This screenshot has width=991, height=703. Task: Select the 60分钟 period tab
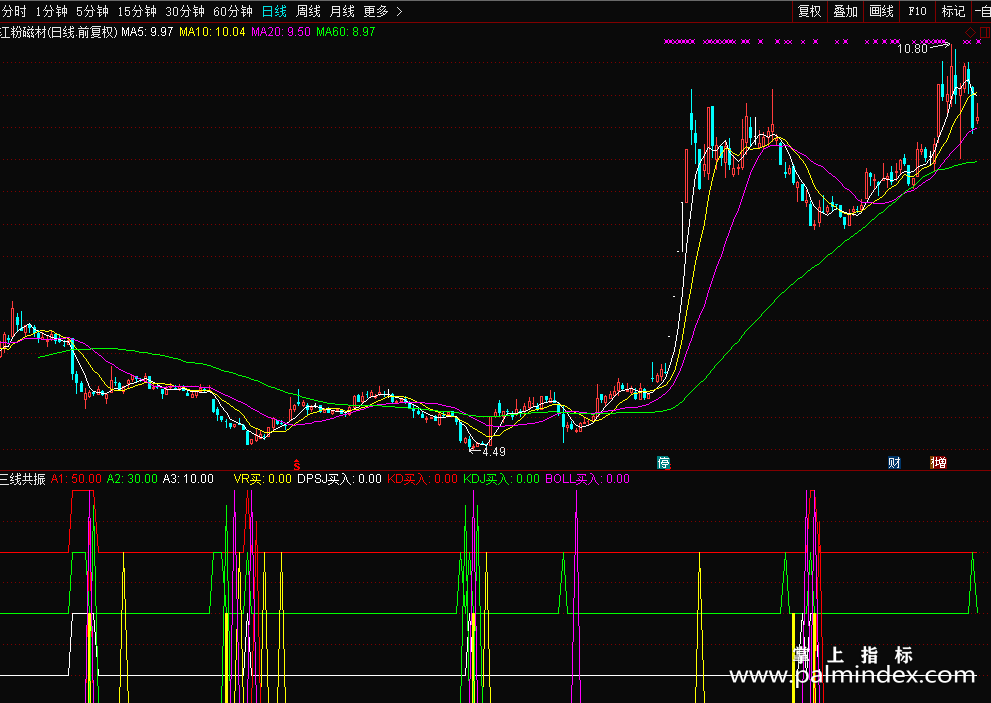point(233,11)
